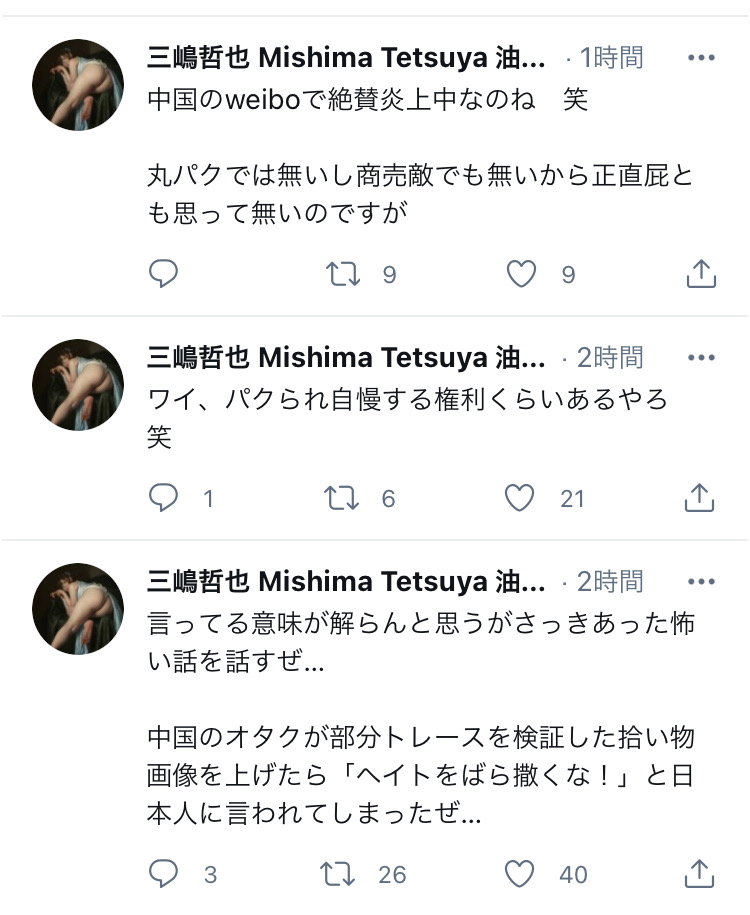
Task: Reply to the weibo tweet
Action: tap(163, 274)
